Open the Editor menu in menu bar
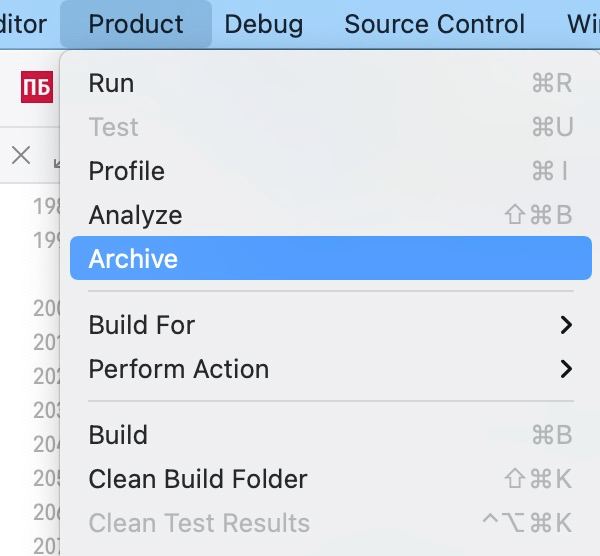Screen dimensions: 600x556 click(x=23, y=24)
